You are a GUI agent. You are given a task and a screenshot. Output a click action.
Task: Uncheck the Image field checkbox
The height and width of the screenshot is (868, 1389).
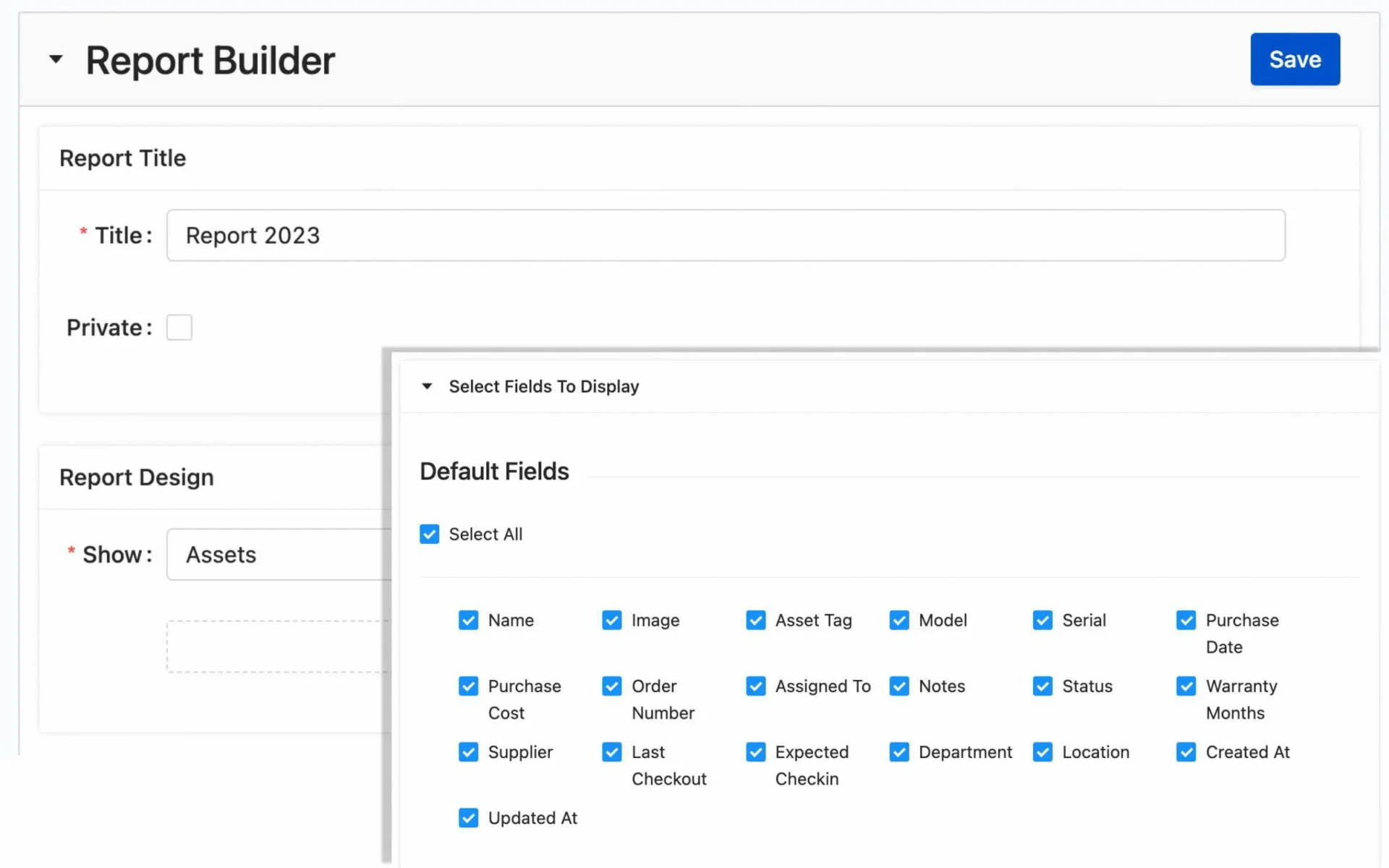pyautogui.click(x=611, y=620)
